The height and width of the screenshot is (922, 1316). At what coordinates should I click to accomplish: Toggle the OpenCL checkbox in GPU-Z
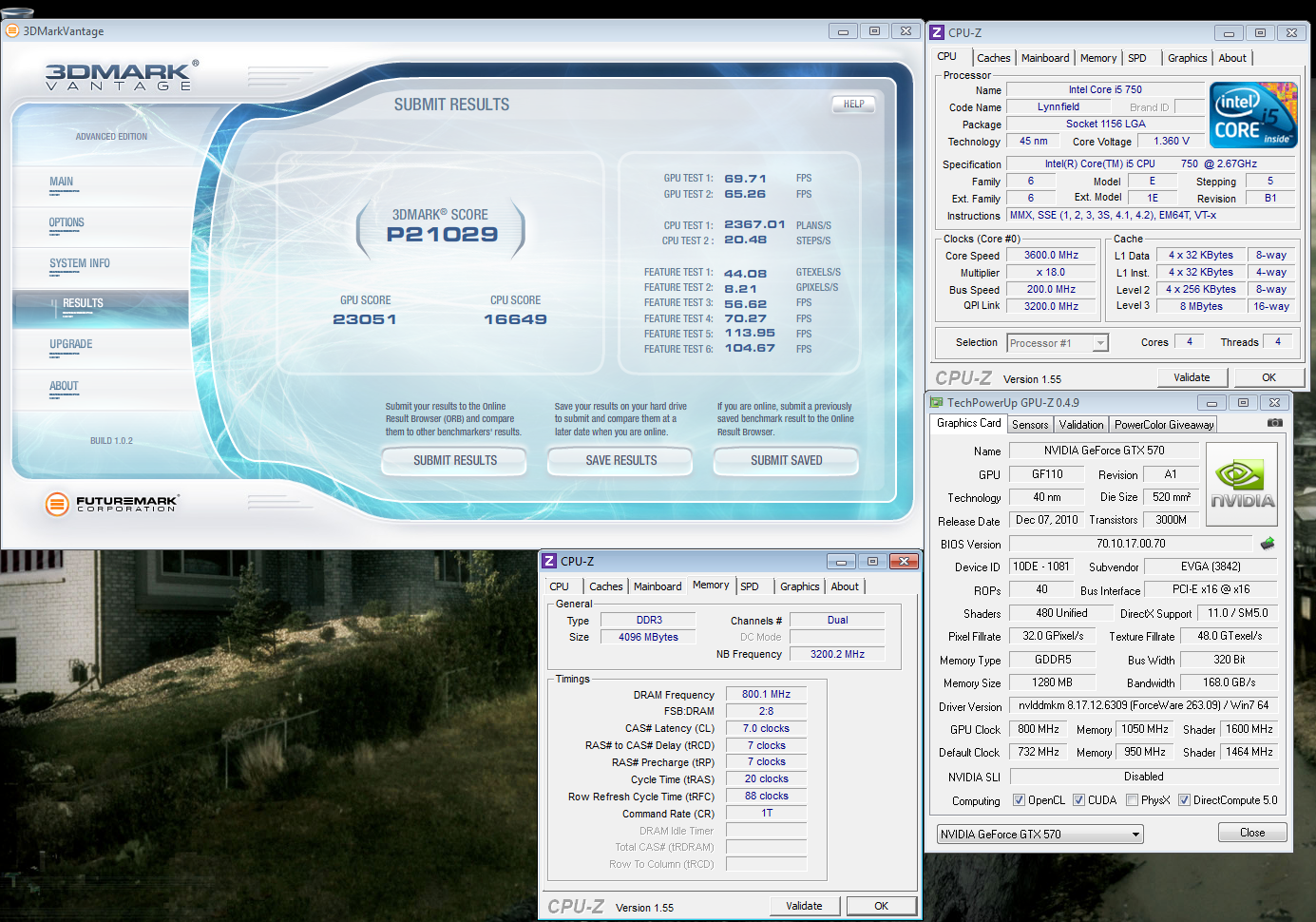[1020, 800]
